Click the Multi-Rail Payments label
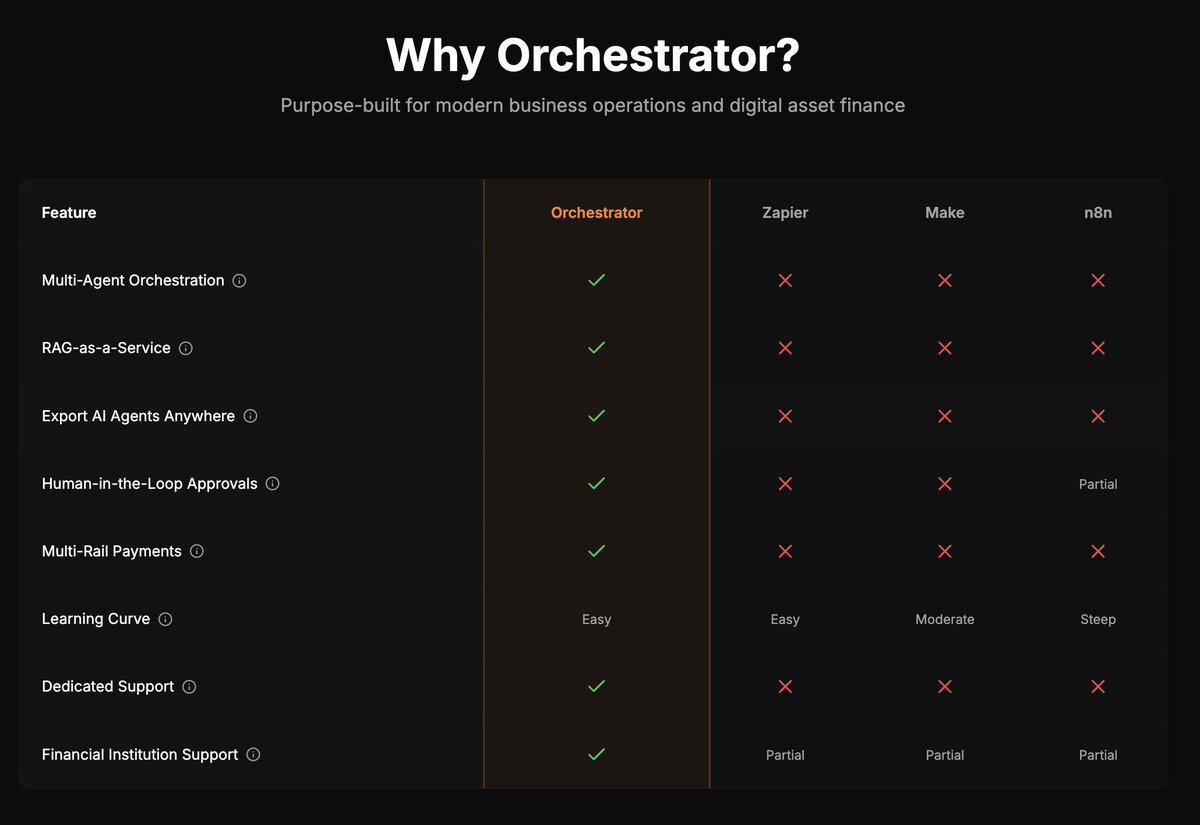This screenshot has height=825, width=1200. [112, 551]
